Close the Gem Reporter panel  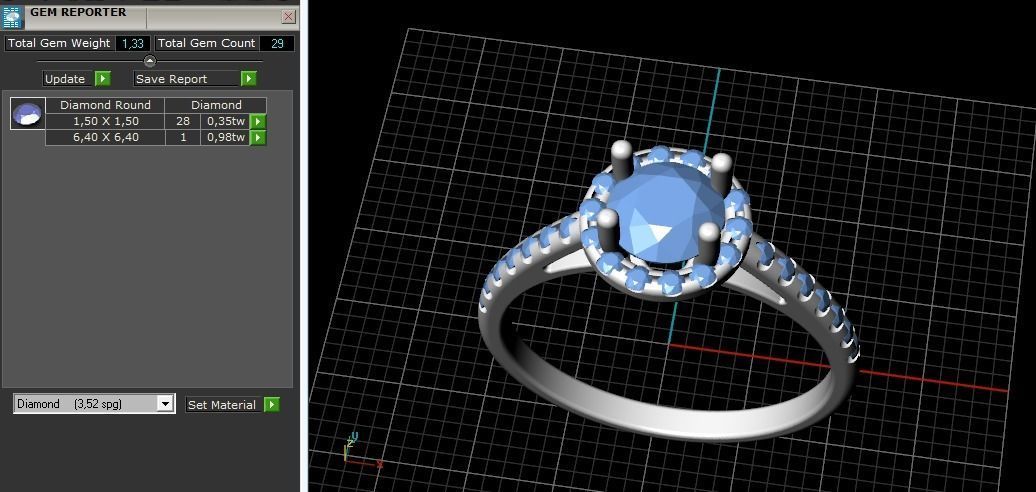pyautogui.click(x=288, y=17)
